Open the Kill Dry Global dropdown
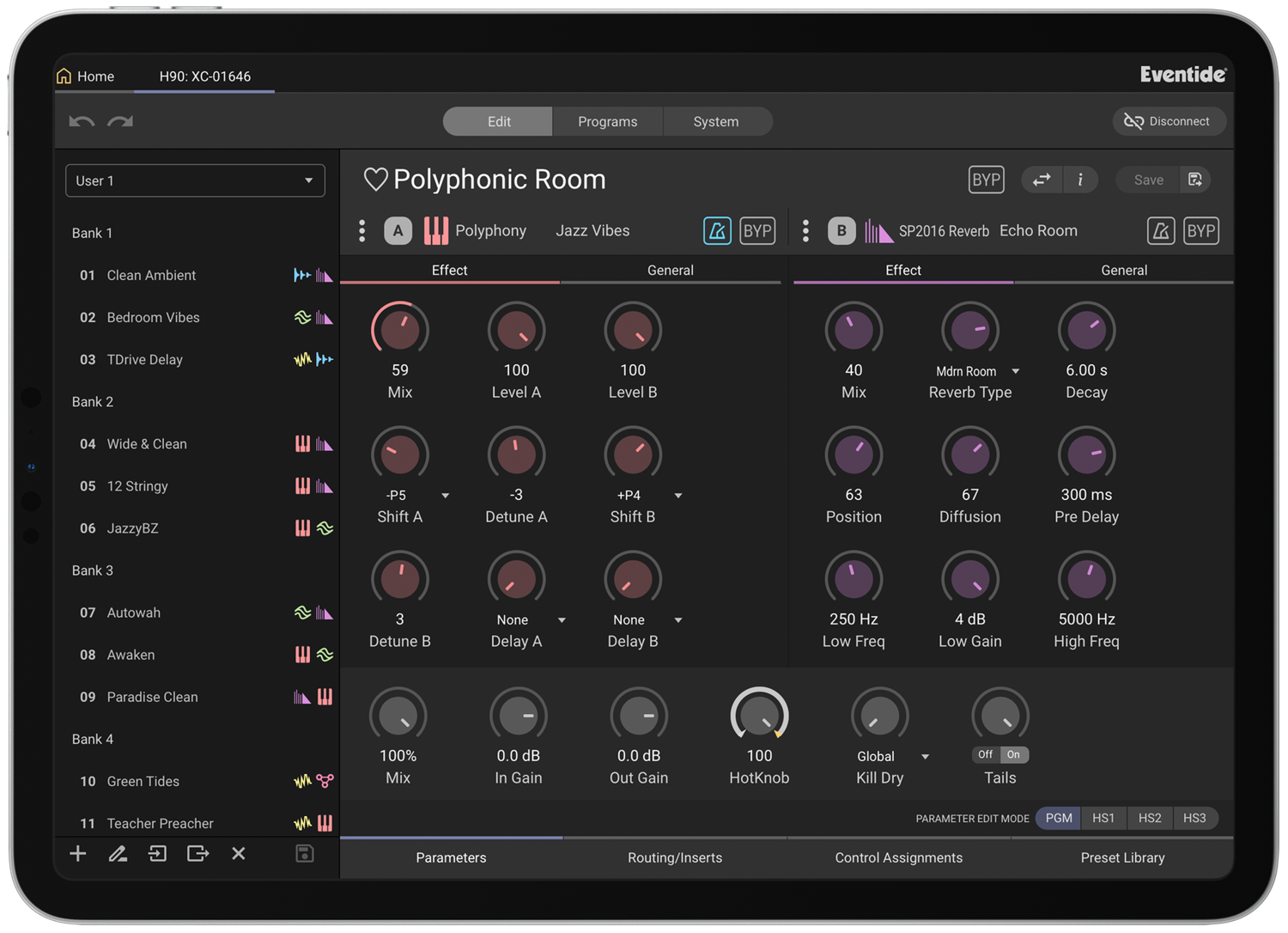The height and width of the screenshot is (933, 1288). pos(925,757)
